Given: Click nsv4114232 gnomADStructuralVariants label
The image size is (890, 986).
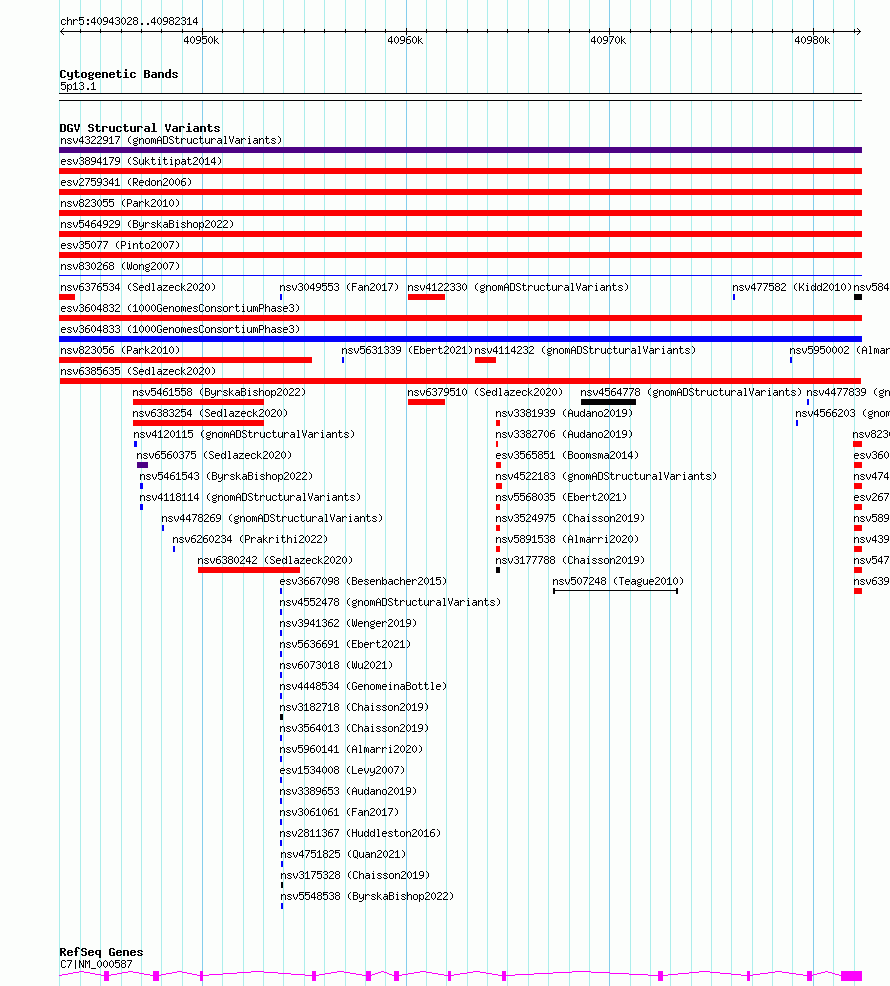Looking at the screenshot, I should [585, 350].
